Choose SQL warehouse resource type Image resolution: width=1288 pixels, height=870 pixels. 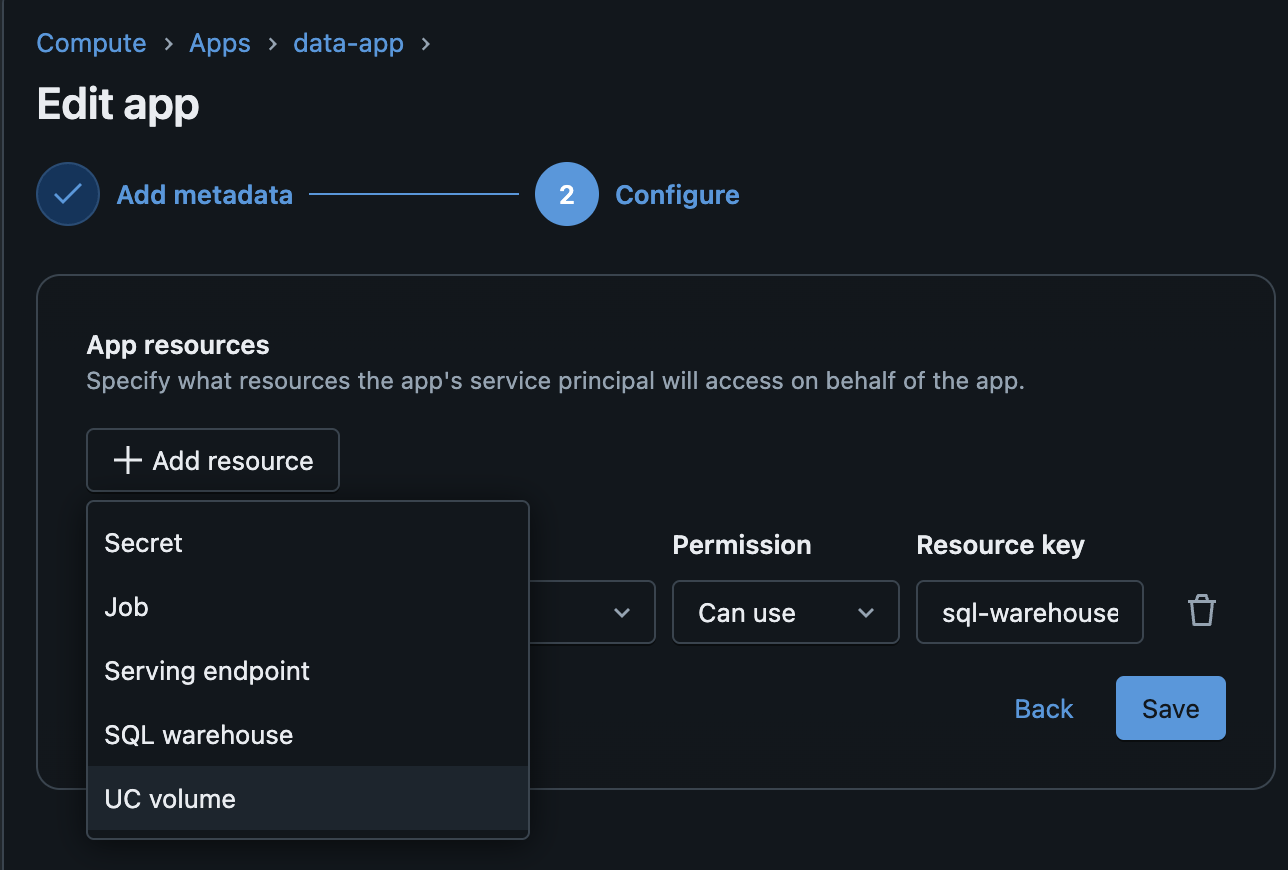(x=198, y=734)
